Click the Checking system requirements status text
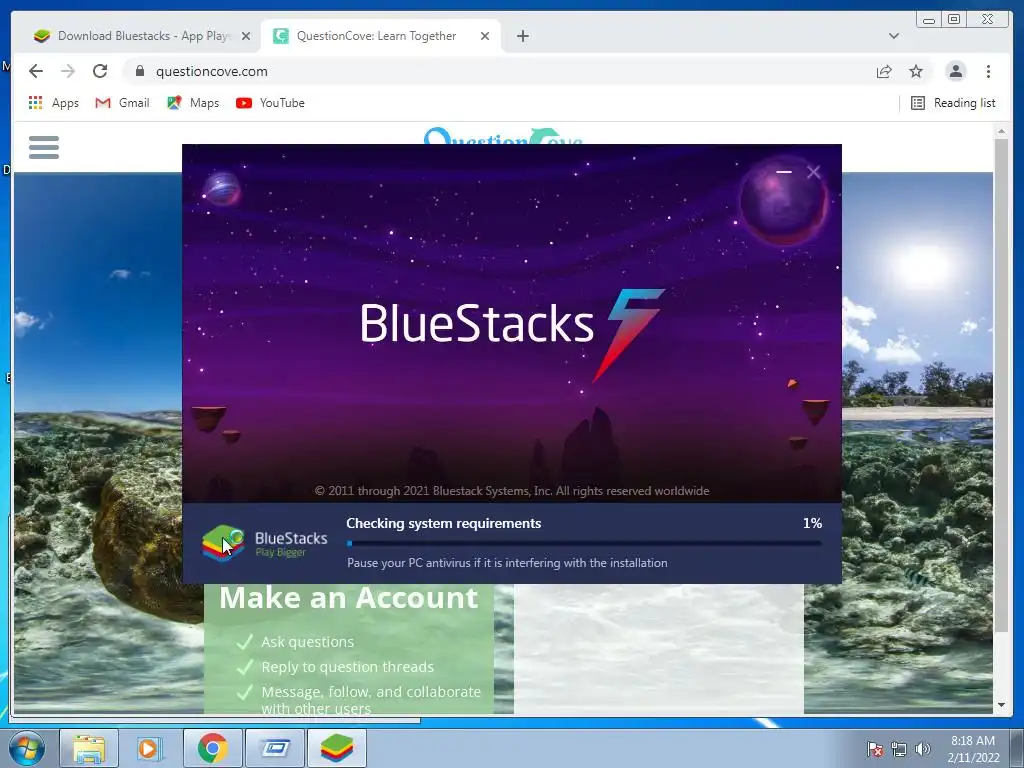 pyautogui.click(x=443, y=523)
